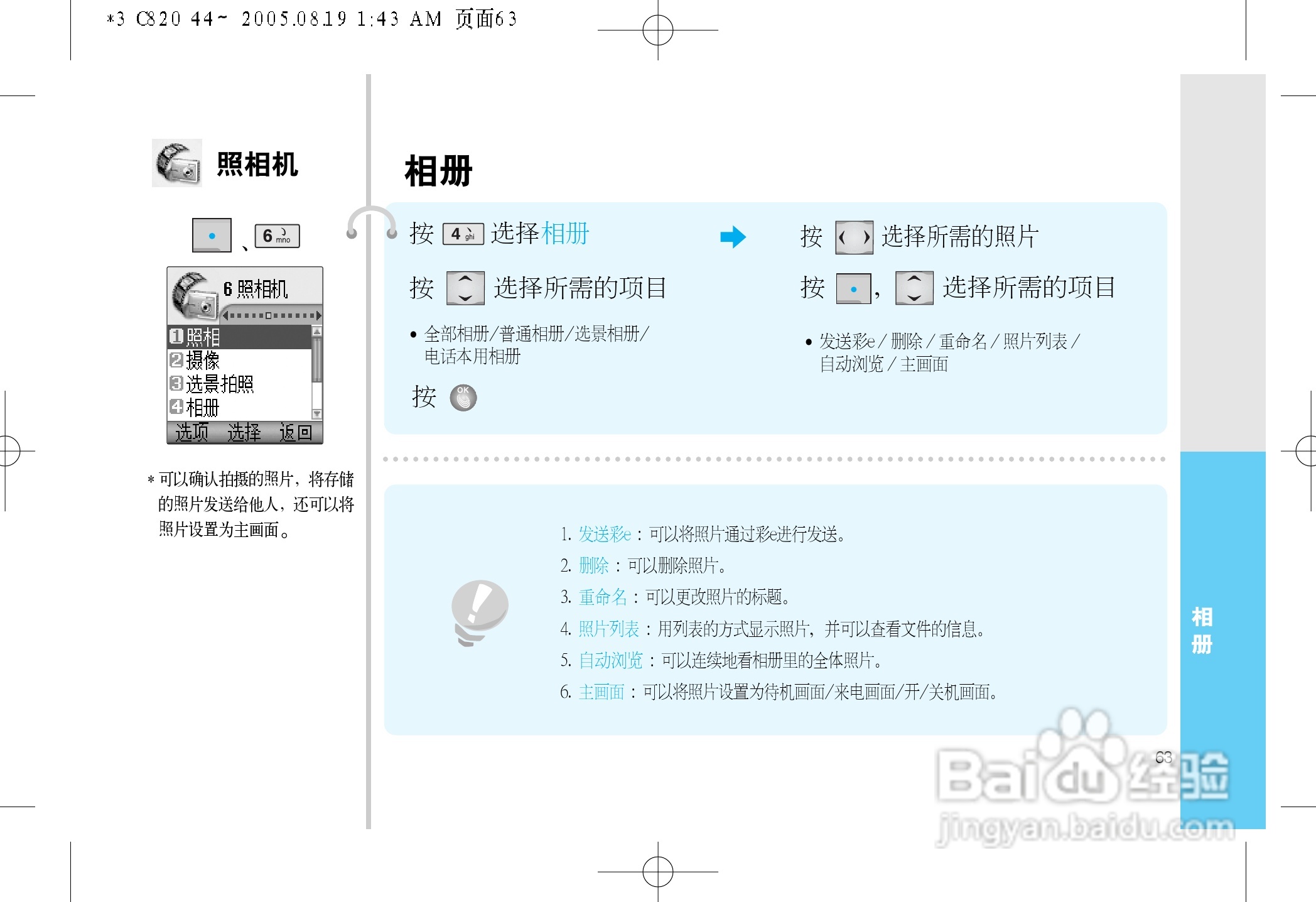Select menu item 4 相册
This screenshot has width=1316, height=902.
(x=239, y=408)
